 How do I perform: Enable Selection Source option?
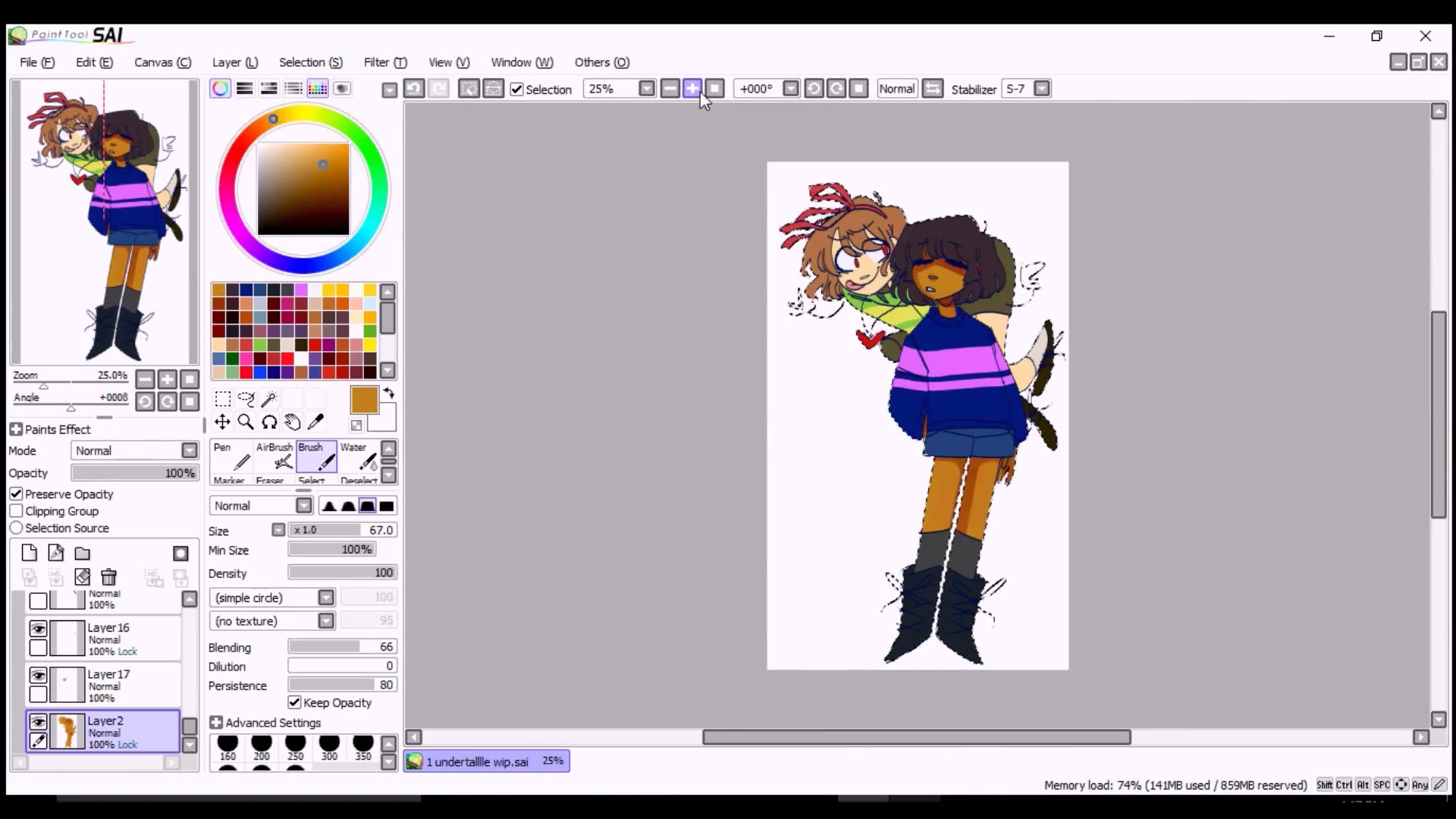point(16,528)
